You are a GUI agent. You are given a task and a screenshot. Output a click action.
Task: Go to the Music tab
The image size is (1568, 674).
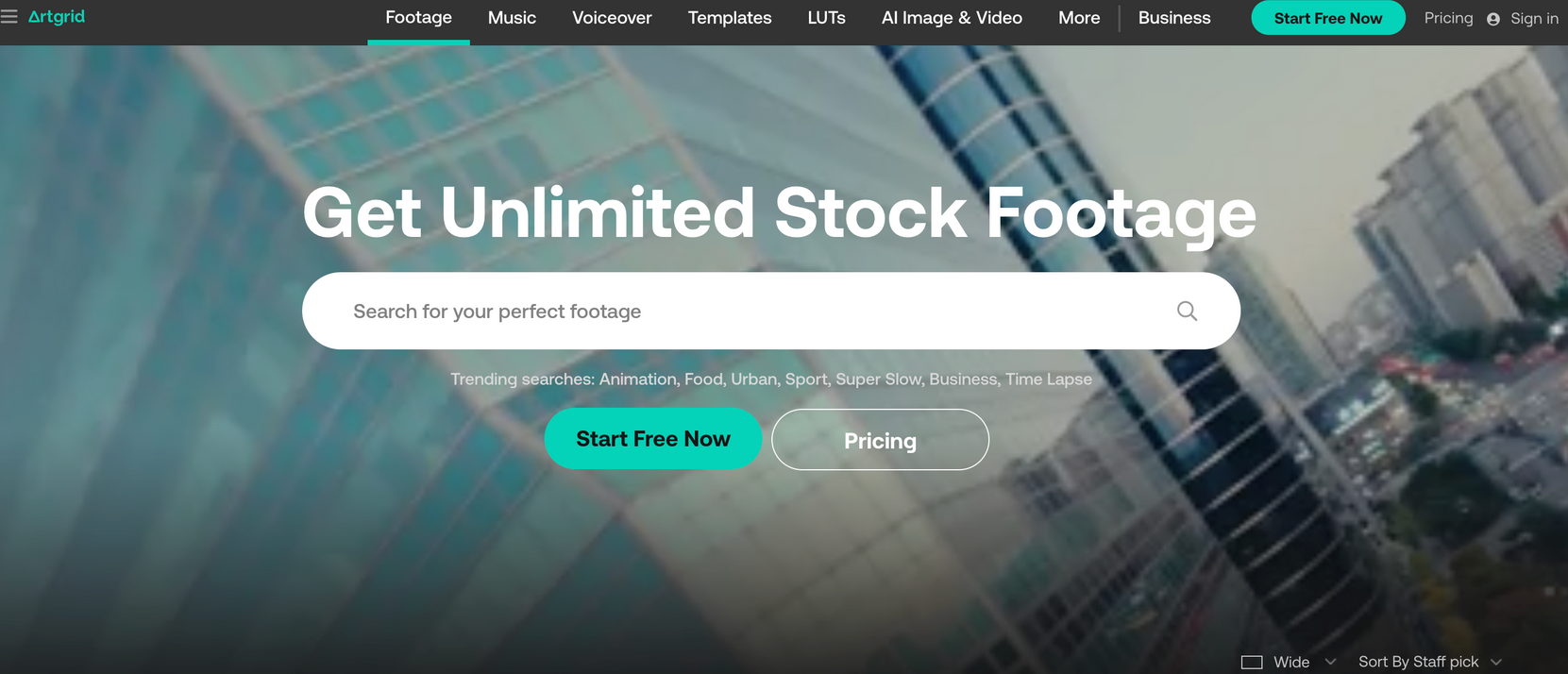(x=512, y=18)
